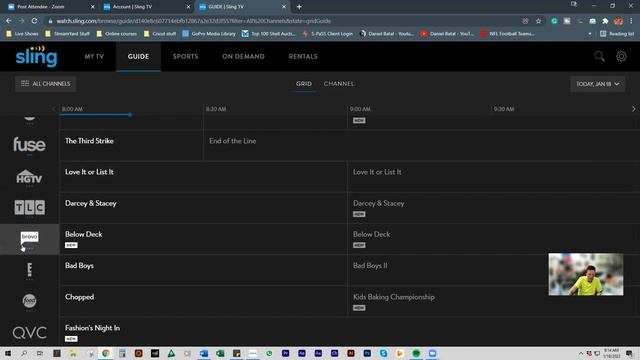Open the Live Shows bookmark folder
The height and width of the screenshot is (360, 640).
point(23,34)
